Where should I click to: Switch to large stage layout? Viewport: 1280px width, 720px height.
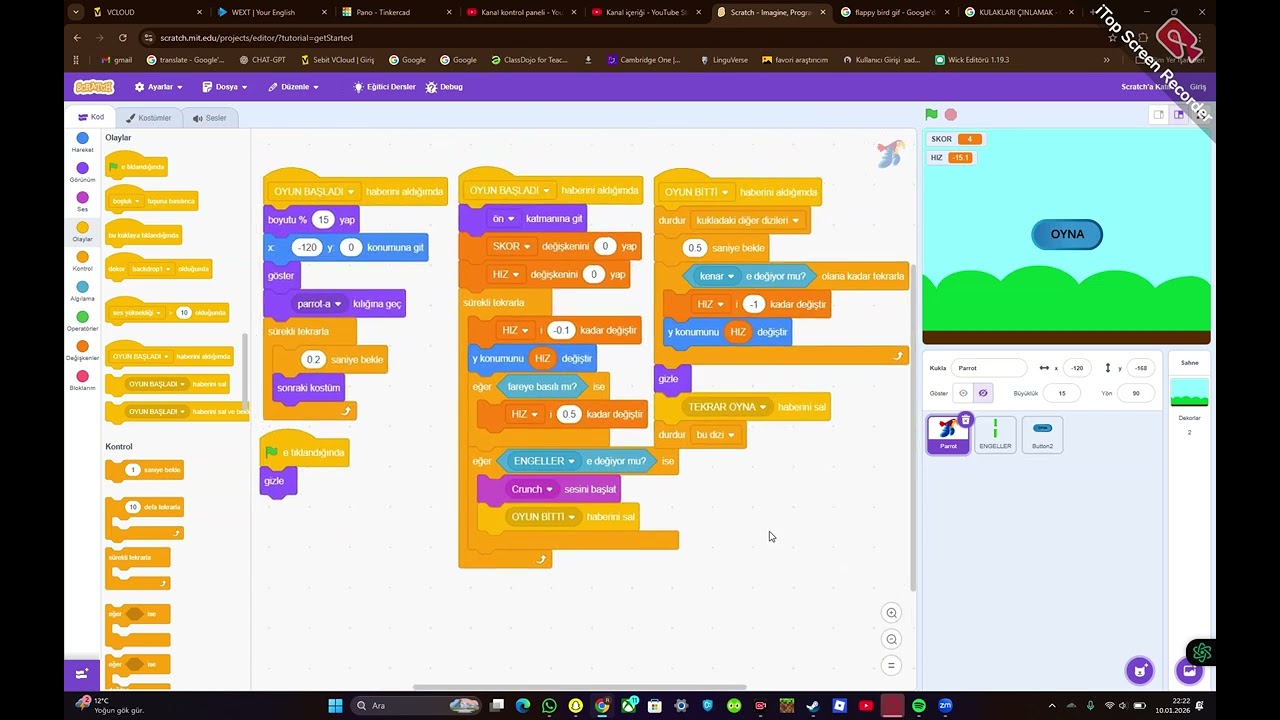[x=1179, y=115]
